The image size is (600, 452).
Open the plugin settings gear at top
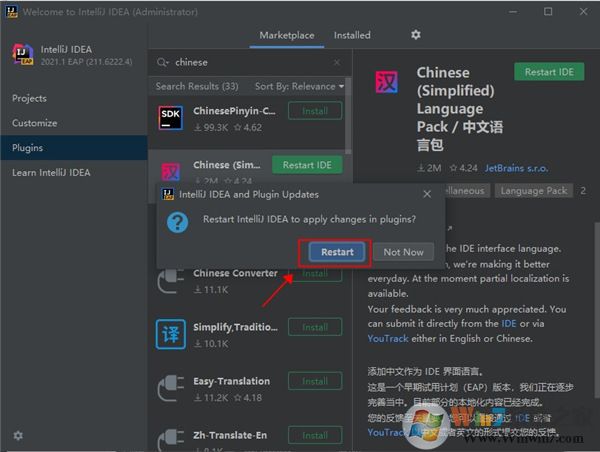(416, 35)
